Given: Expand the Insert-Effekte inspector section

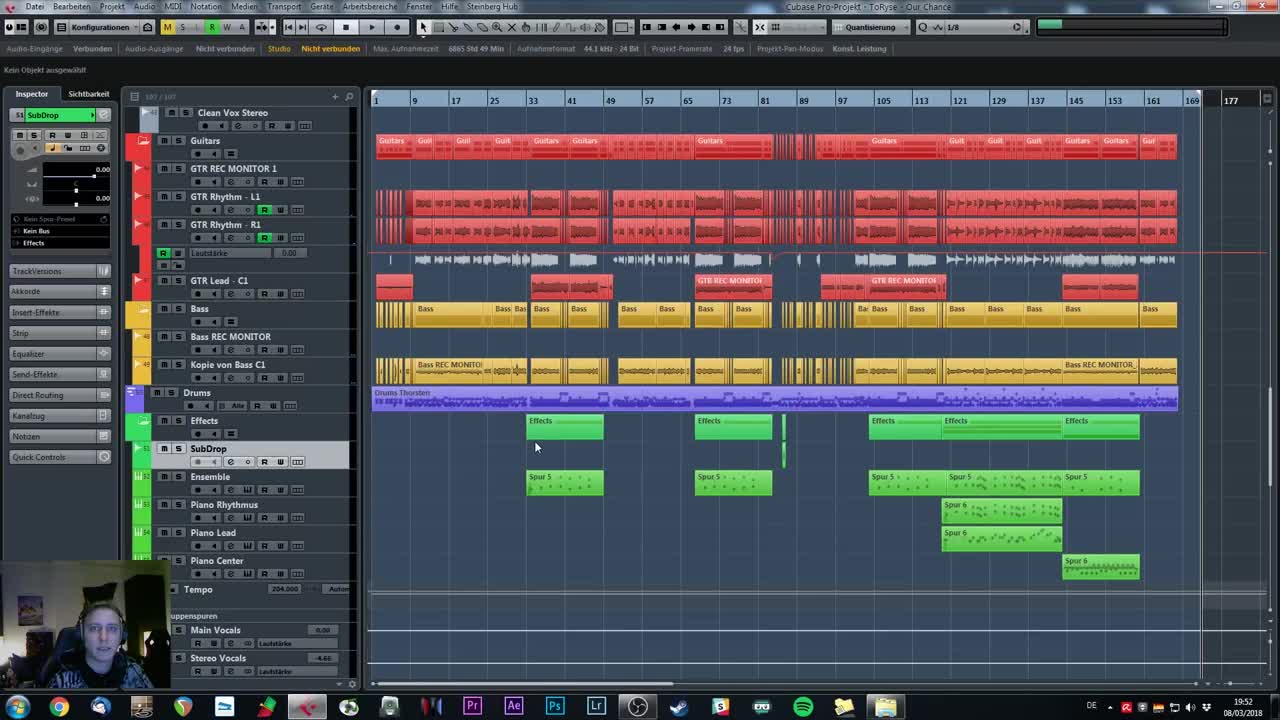Looking at the screenshot, I should [x=60, y=312].
